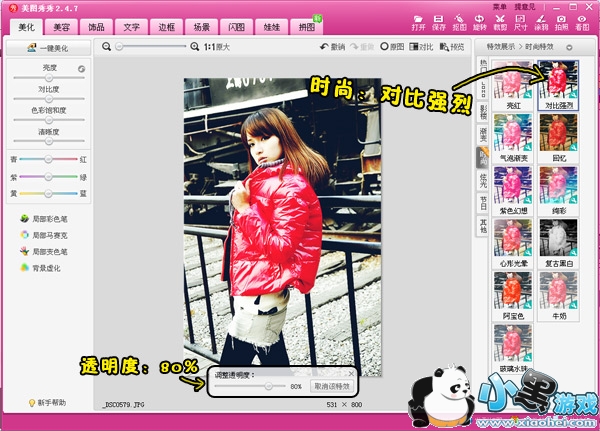Launch the 拍照 camera tool
Image resolution: width=600 pixels, height=431 pixels.
561,23
